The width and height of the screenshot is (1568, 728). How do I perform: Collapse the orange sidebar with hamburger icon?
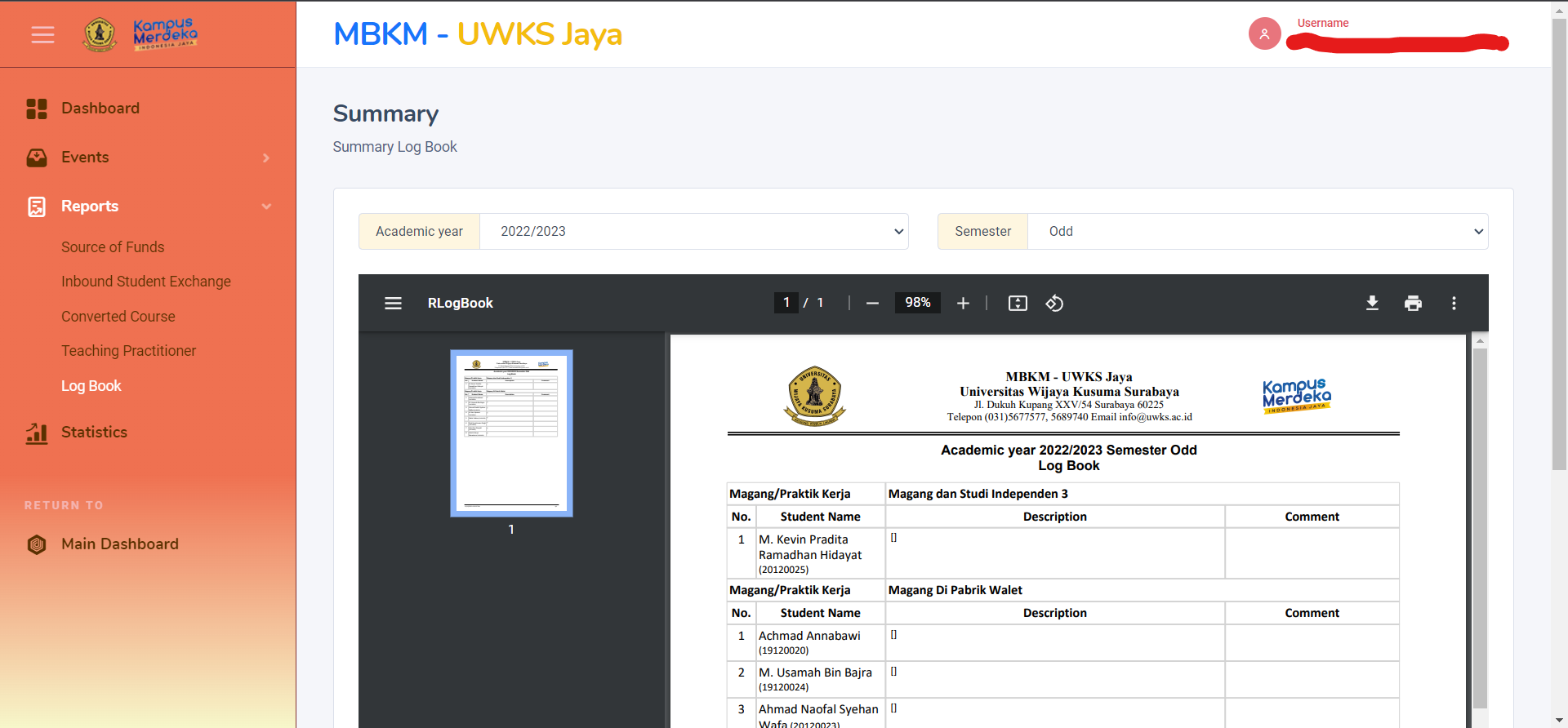[42, 34]
